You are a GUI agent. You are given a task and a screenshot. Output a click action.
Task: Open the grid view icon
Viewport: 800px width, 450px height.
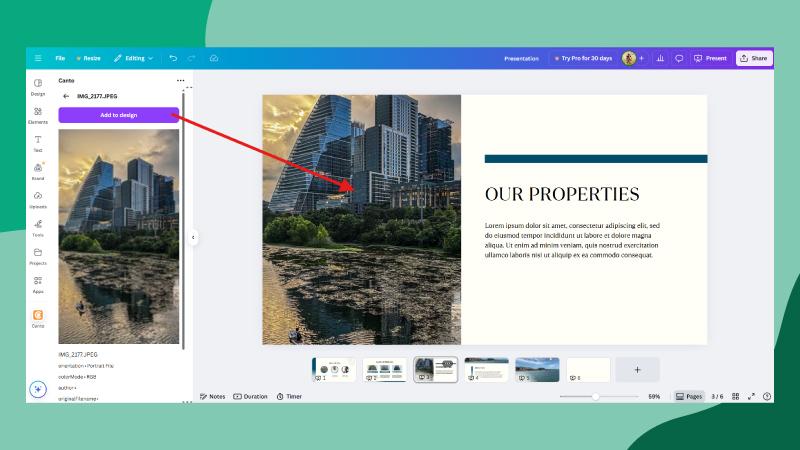[x=735, y=396]
